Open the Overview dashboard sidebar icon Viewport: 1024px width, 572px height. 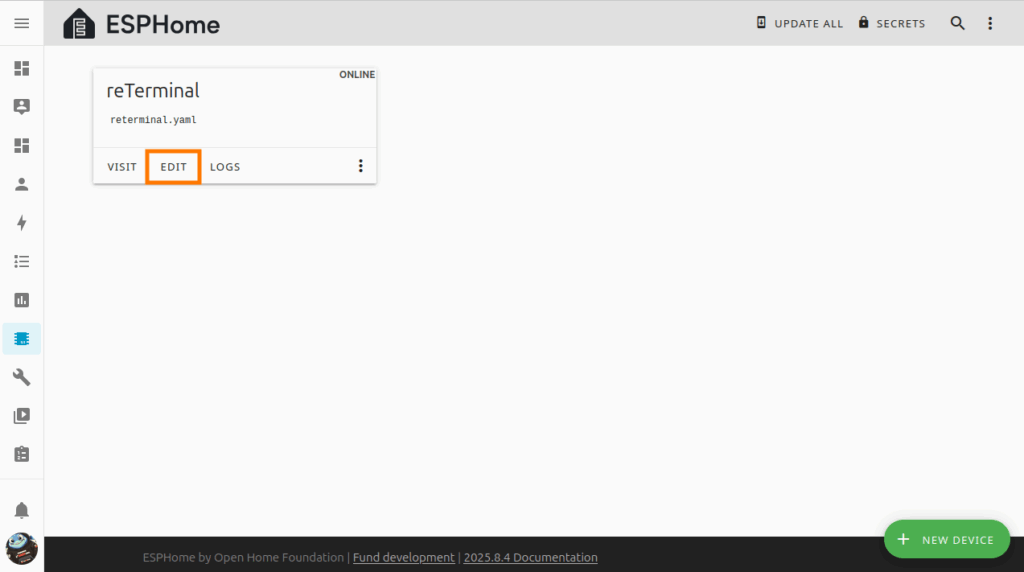pos(22,69)
